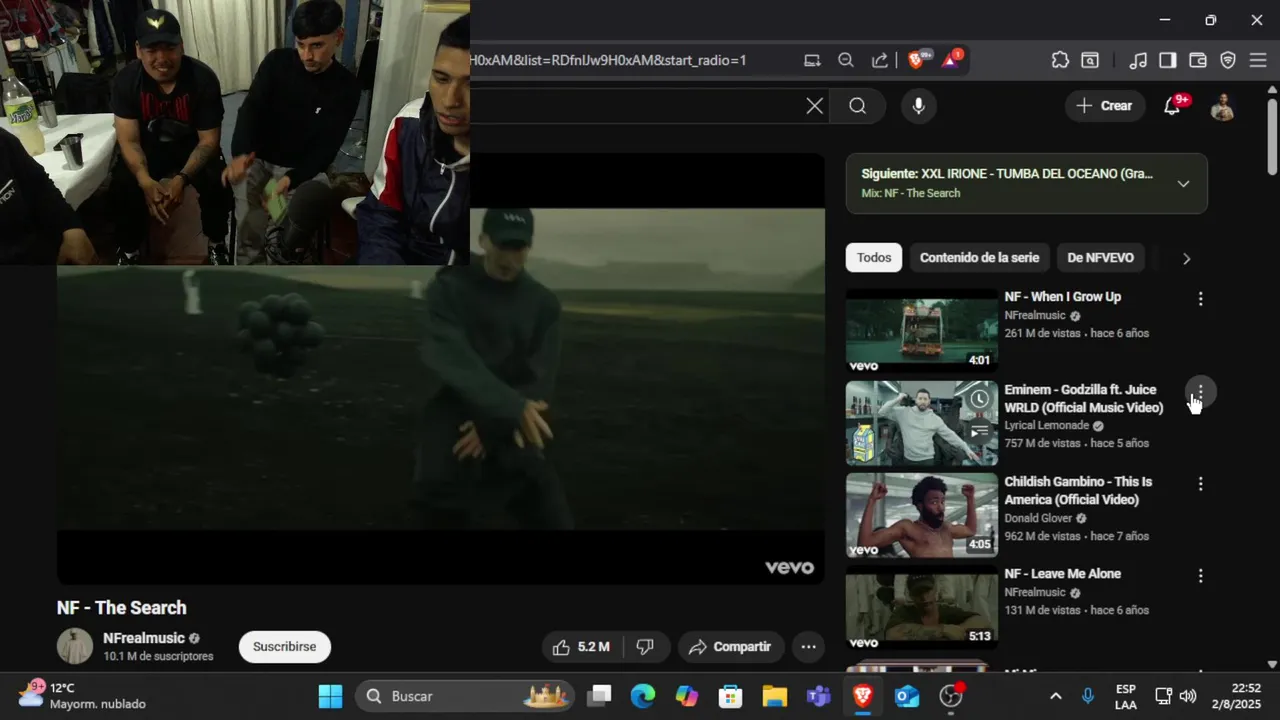Click the tab search icon in browser toolbar
This screenshot has height=720, width=1280.
pos(1090,60)
